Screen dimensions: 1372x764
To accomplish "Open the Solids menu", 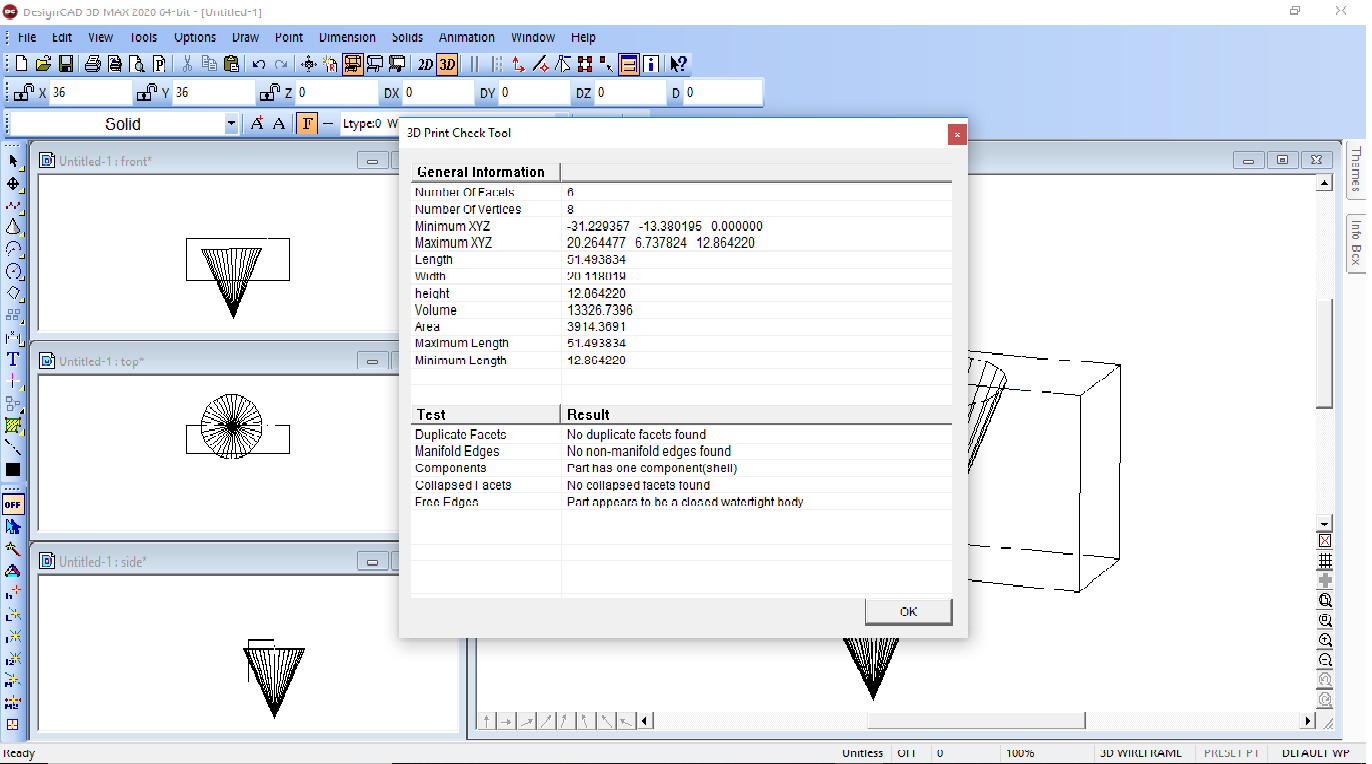I will point(407,37).
